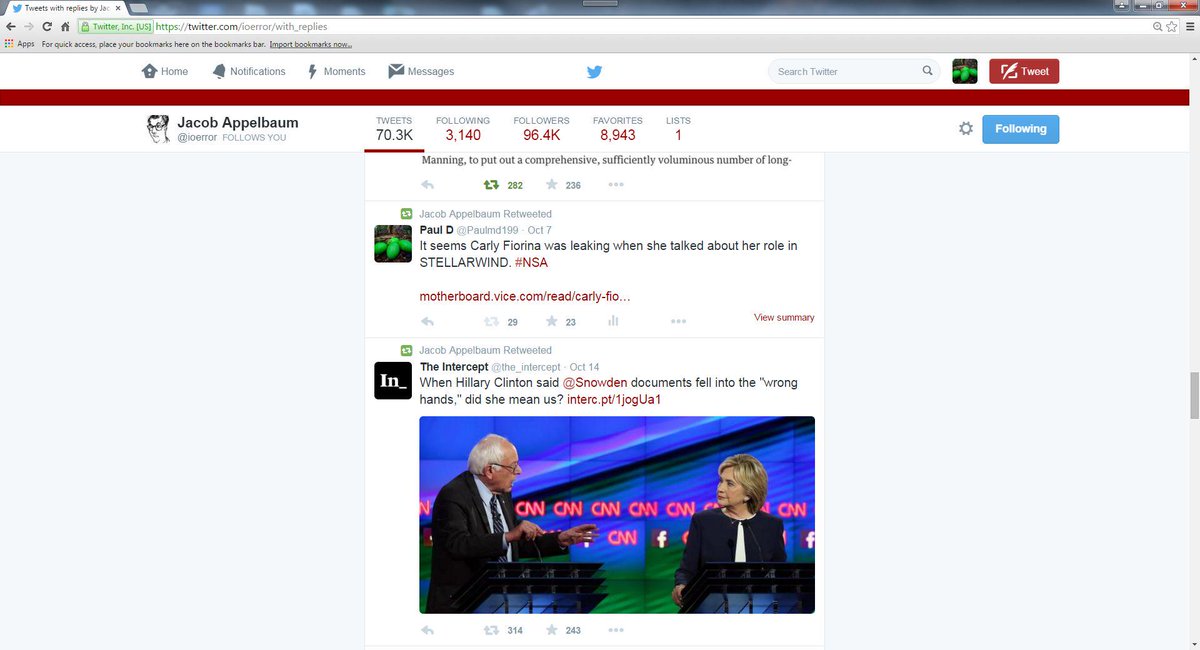1200x650 pixels.
Task: Reply to the Manning tweet
Action: coord(427,185)
